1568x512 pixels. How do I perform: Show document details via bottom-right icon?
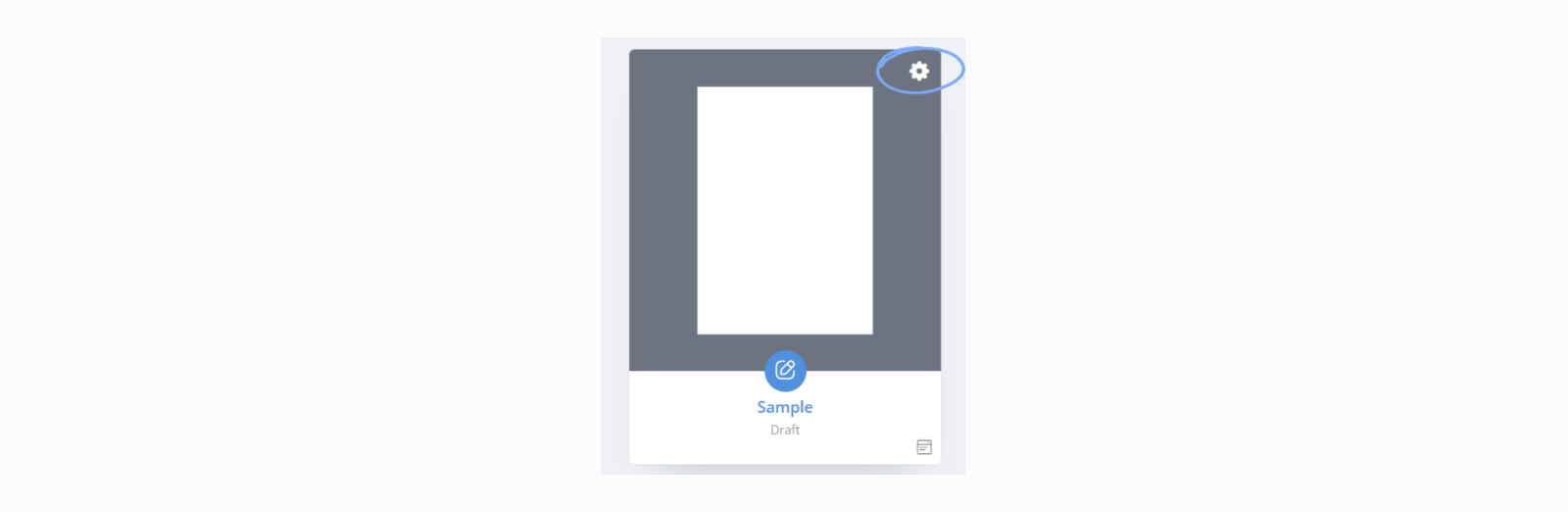click(x=924, y=447)
